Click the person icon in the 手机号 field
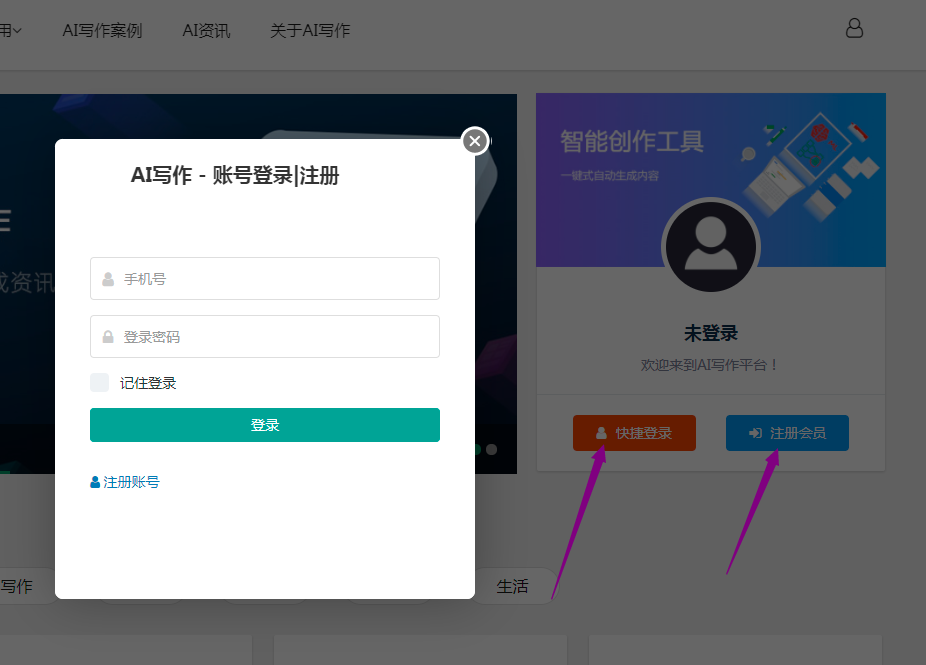 click(x=108, y=279)
